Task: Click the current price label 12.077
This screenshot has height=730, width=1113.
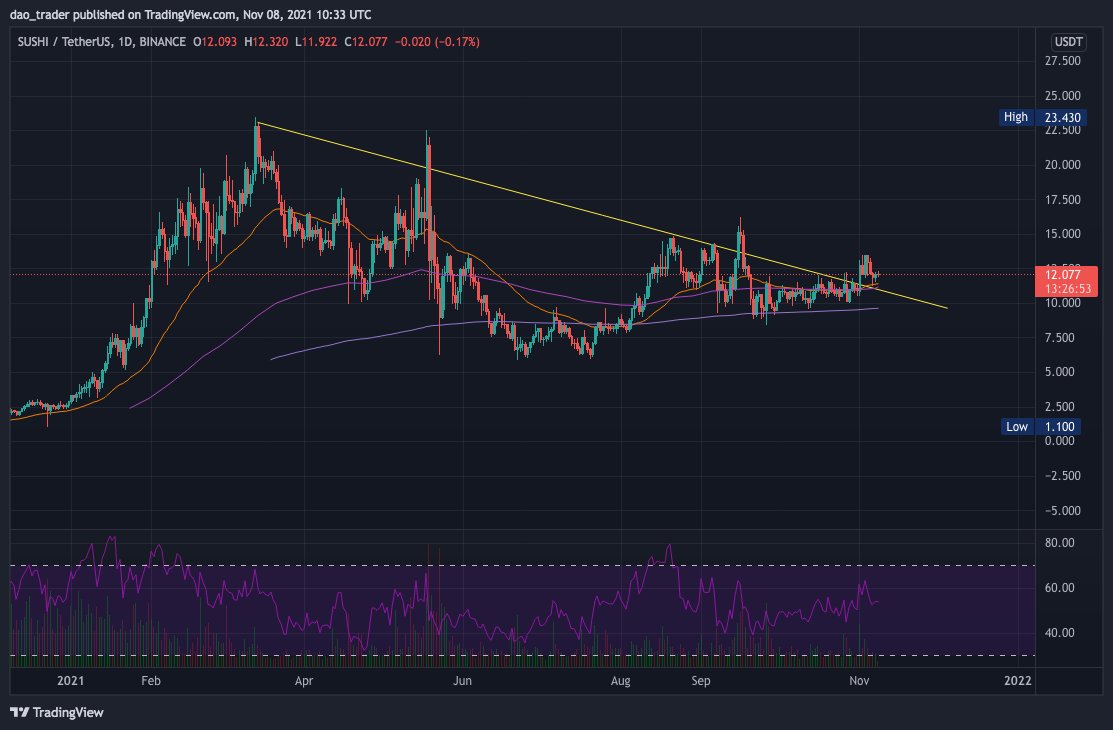Action: pyautogui.click(x=1063, y=275)
